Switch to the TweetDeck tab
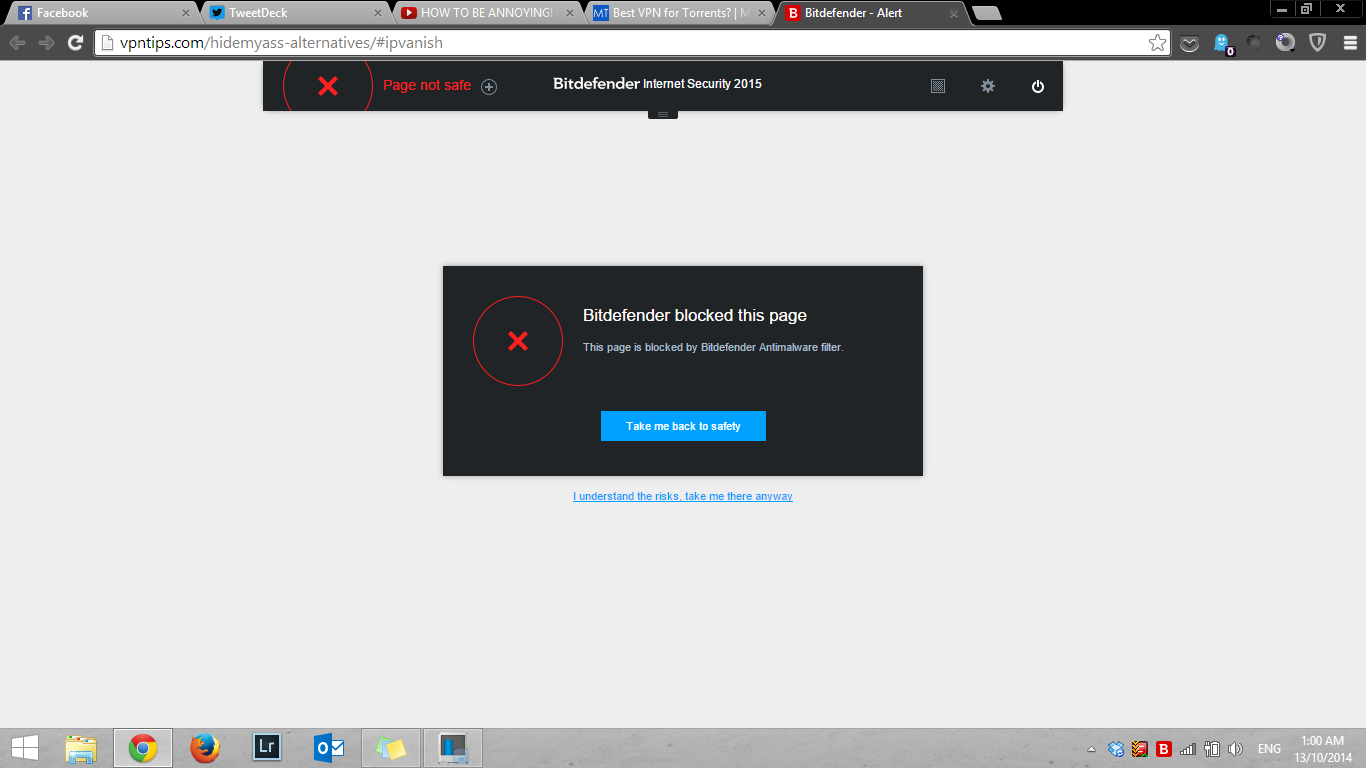The width and height of the screenshot is (1366, 768). tap(296, 13)
